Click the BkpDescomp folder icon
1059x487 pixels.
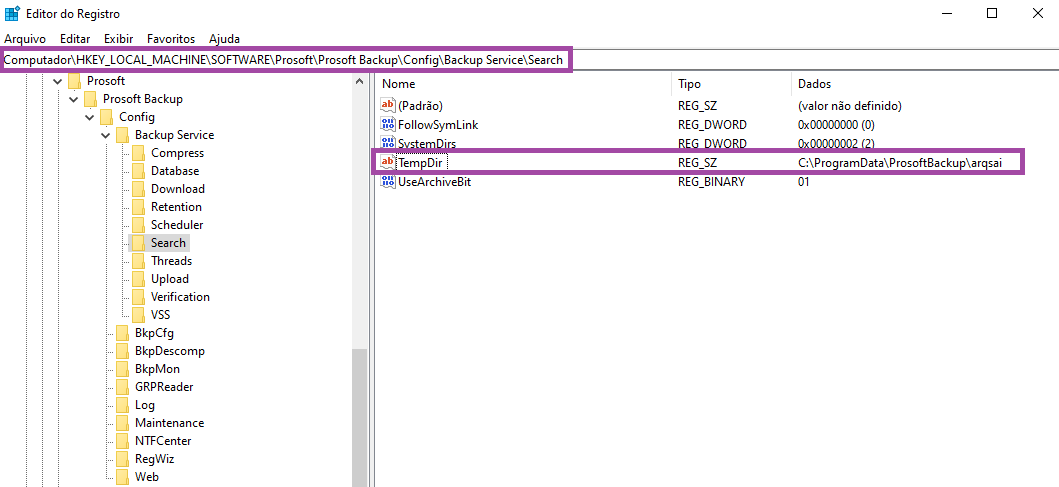click(x=122, y=351)
